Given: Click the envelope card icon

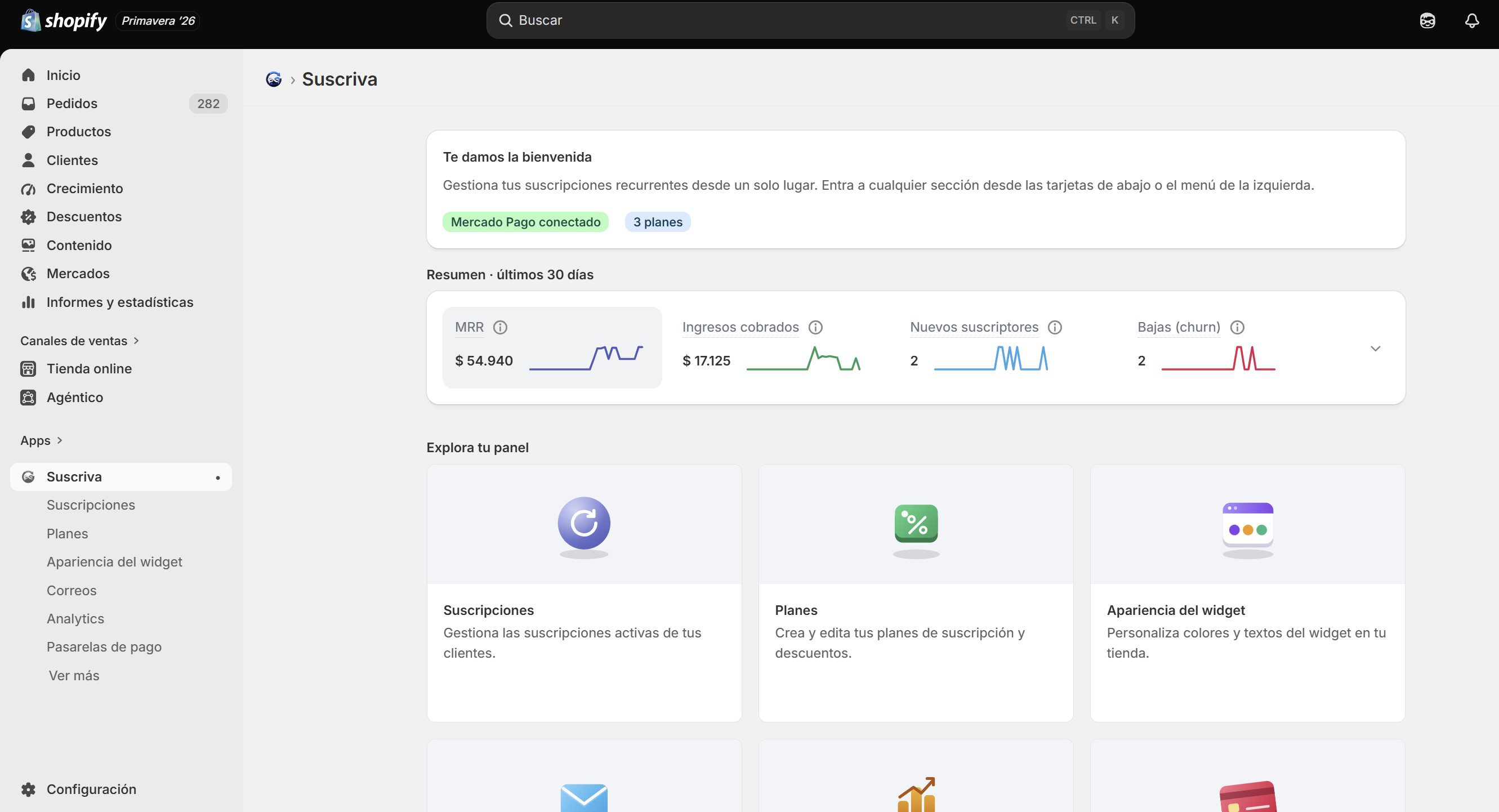Looking at the screenshot, I should (x=583, y=797).
